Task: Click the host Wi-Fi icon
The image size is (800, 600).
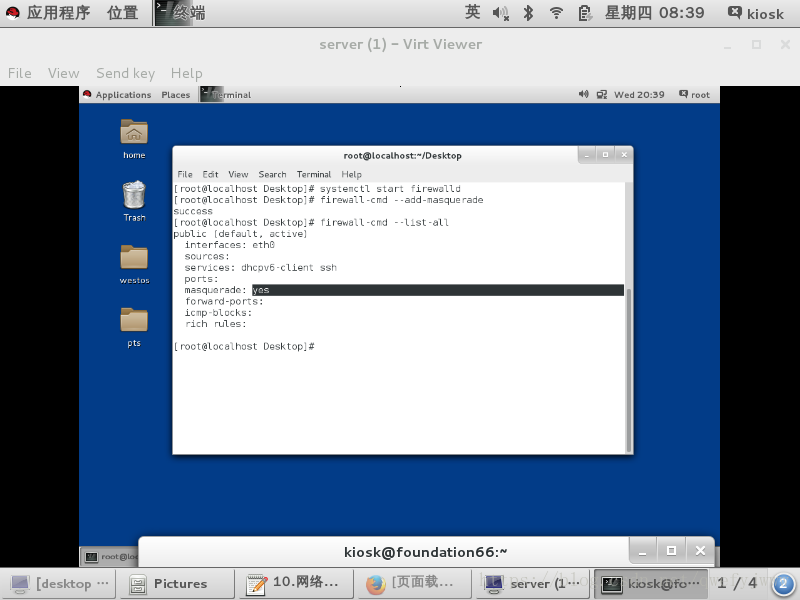Action: point(556,13)
